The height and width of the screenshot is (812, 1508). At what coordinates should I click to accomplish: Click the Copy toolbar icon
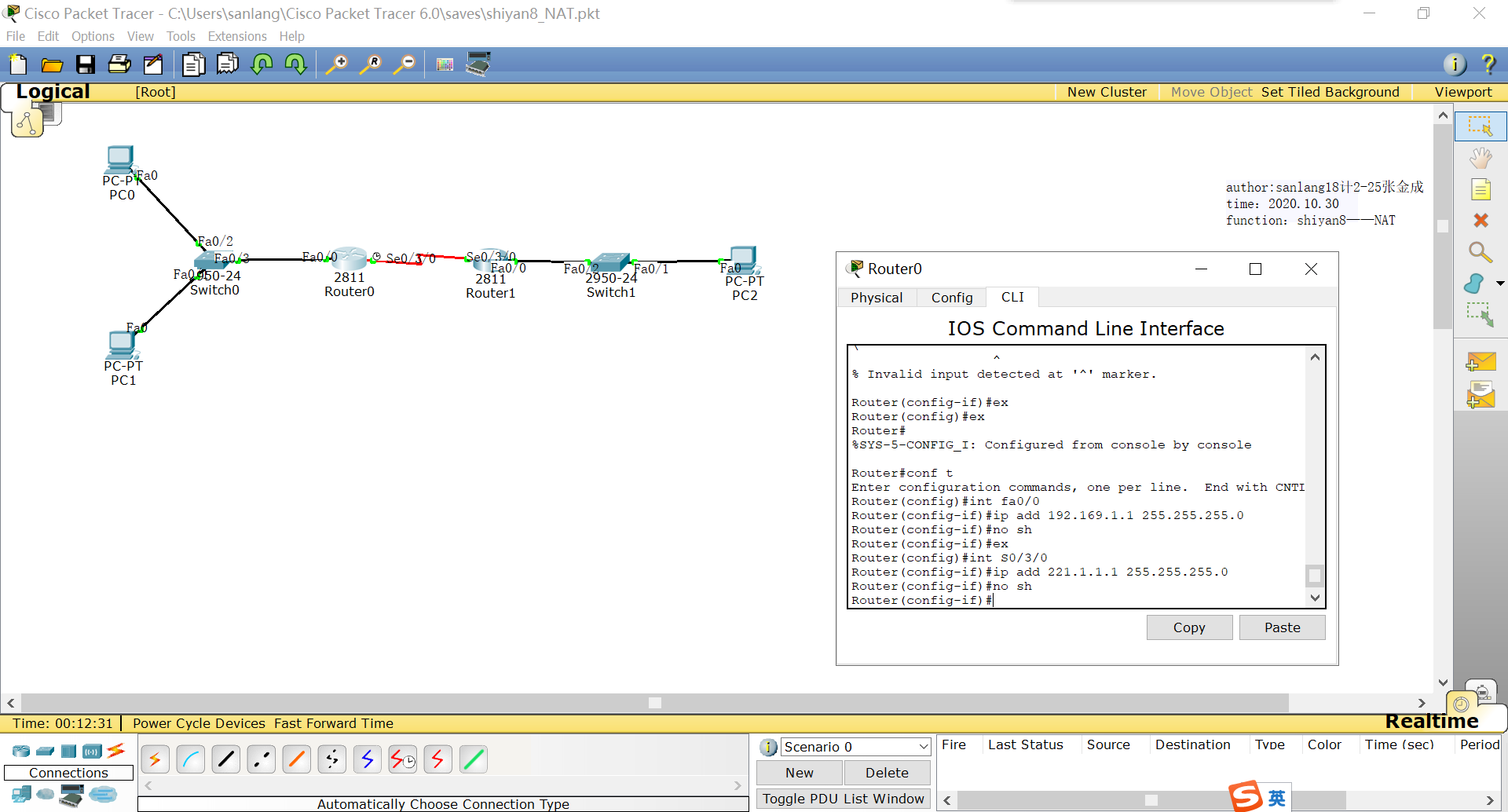[193, 64]
